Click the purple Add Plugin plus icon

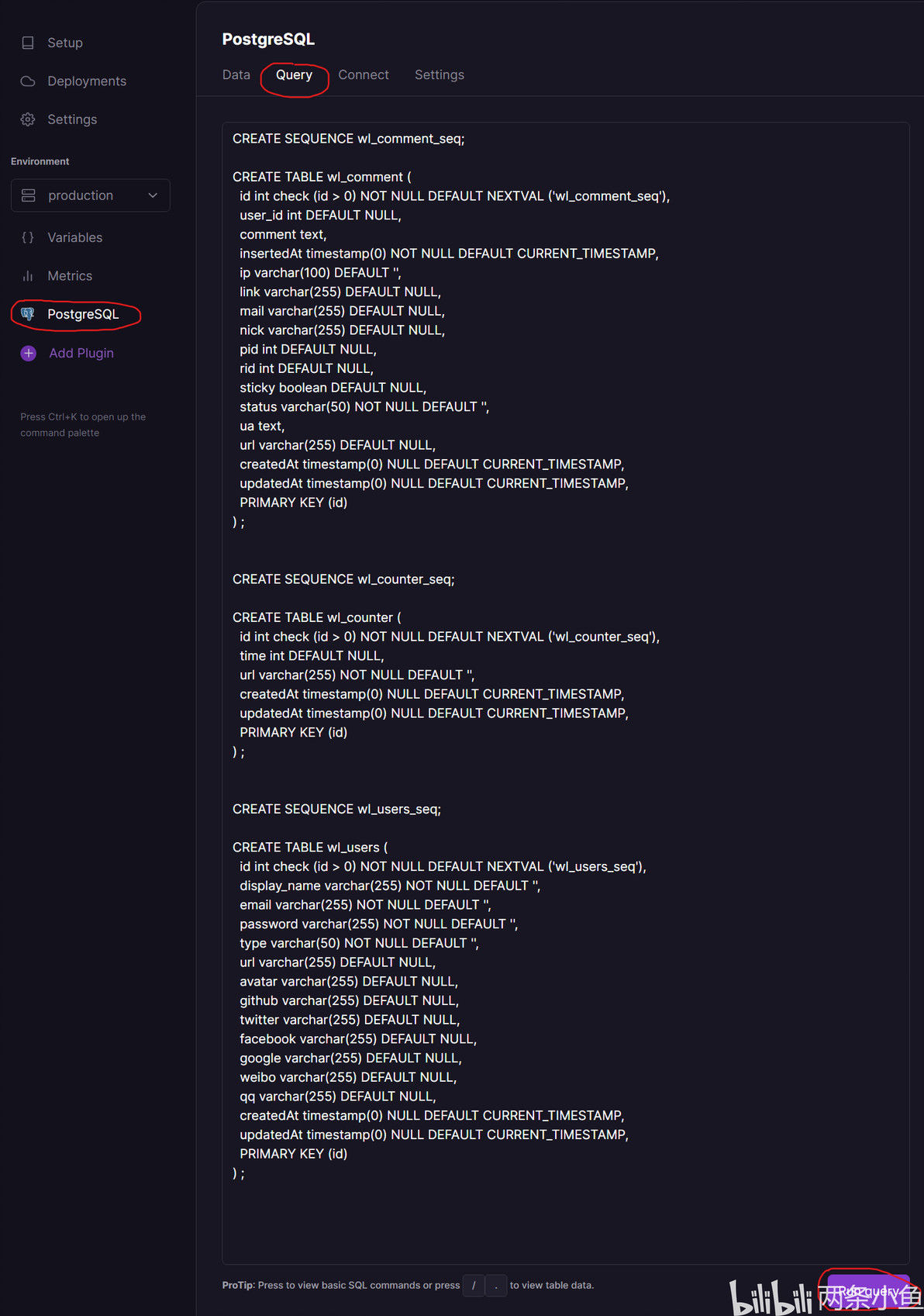pos(29,353)
